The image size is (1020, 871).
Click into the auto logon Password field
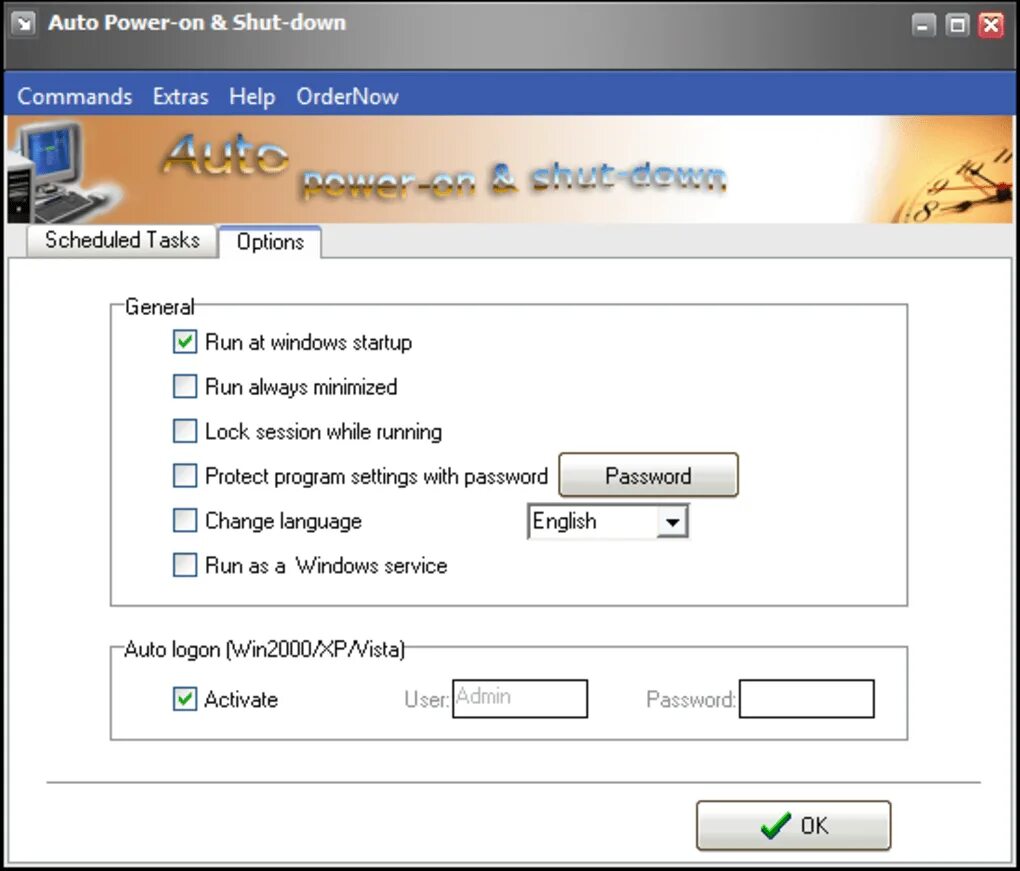tap(807, 699)
